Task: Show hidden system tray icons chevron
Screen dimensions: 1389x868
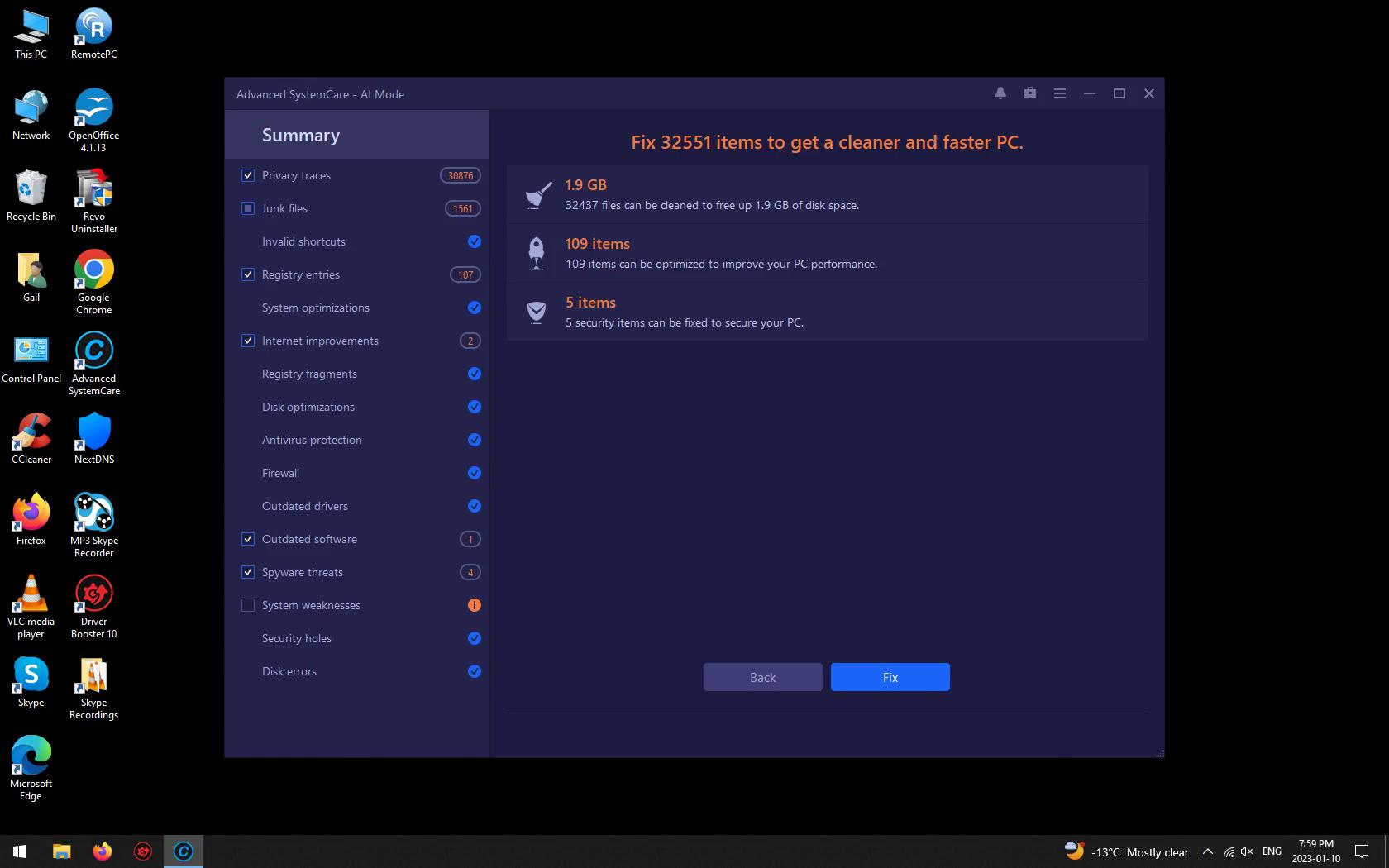Action: tap(1208, 851)
